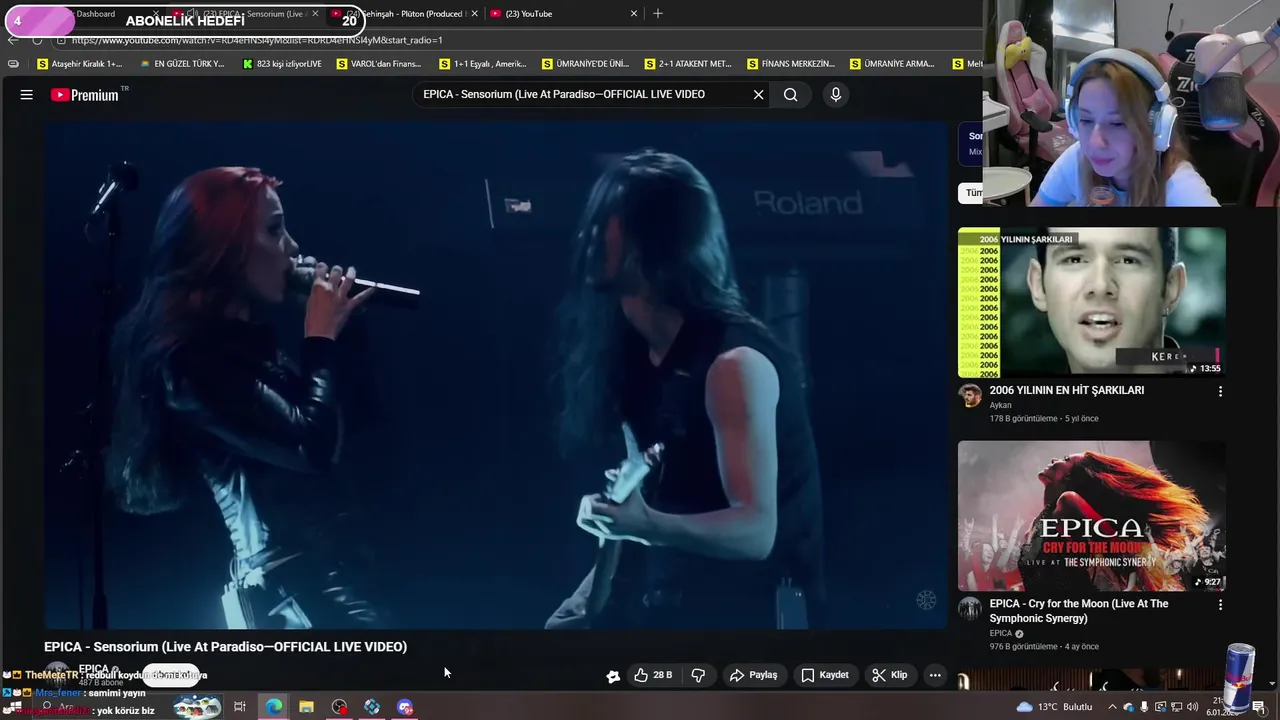Image resolution: width=1280 pixels, height=720 pixels.
Task: Click the Aykan channel name
Action: pos(1000,405)
